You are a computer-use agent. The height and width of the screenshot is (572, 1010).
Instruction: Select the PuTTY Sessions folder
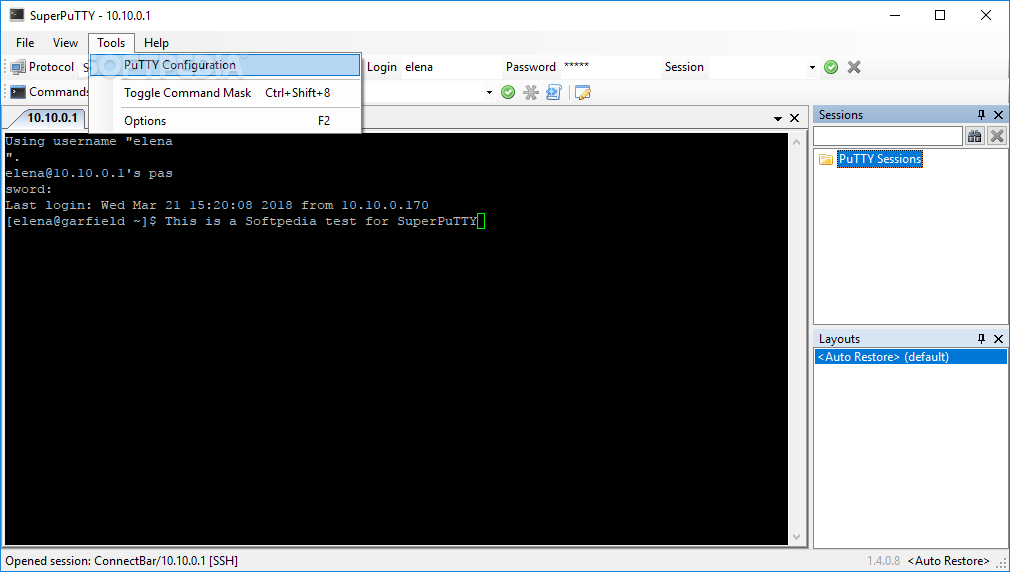tap(880, 159)
